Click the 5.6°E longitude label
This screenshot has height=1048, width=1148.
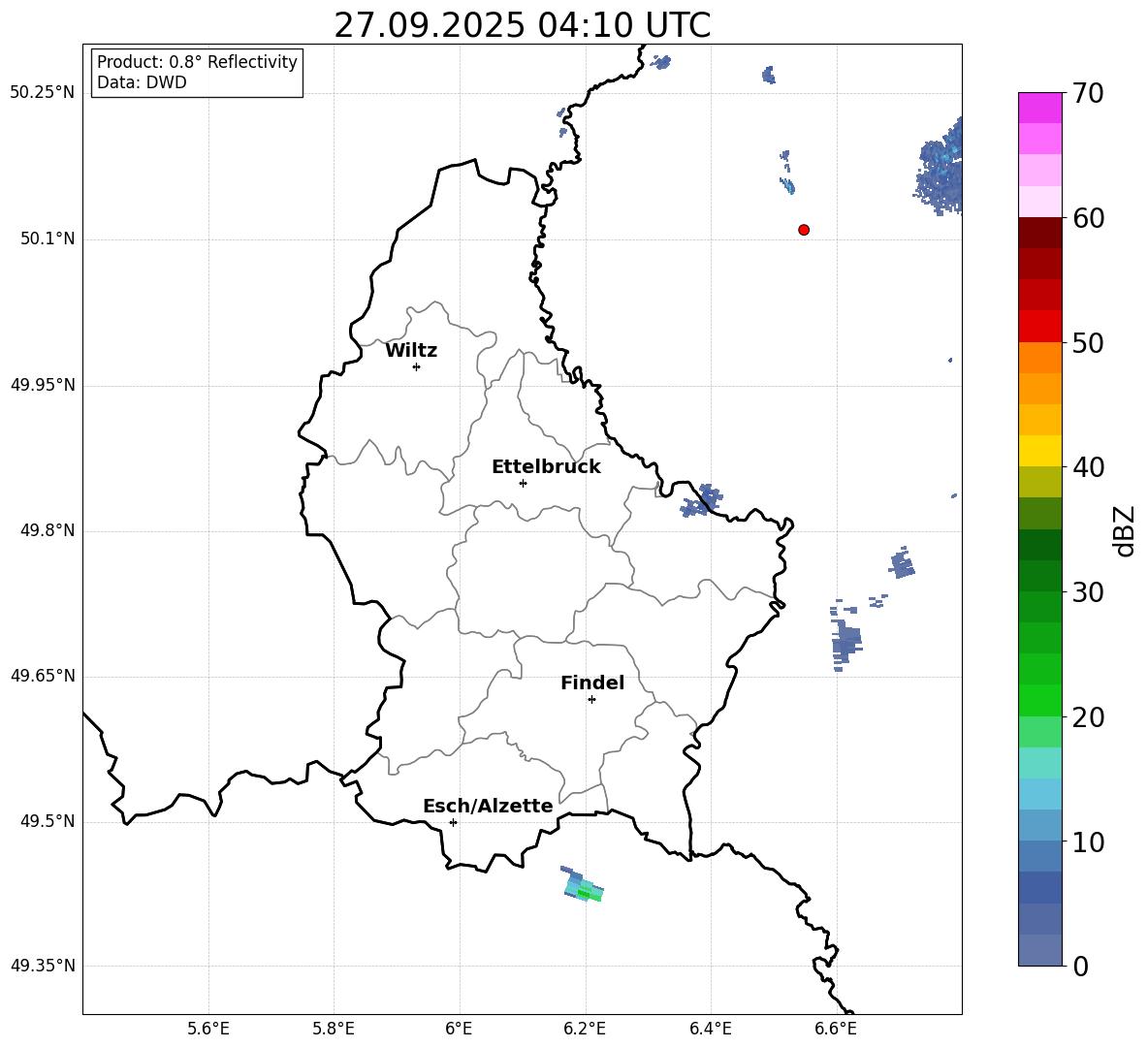207,1029
